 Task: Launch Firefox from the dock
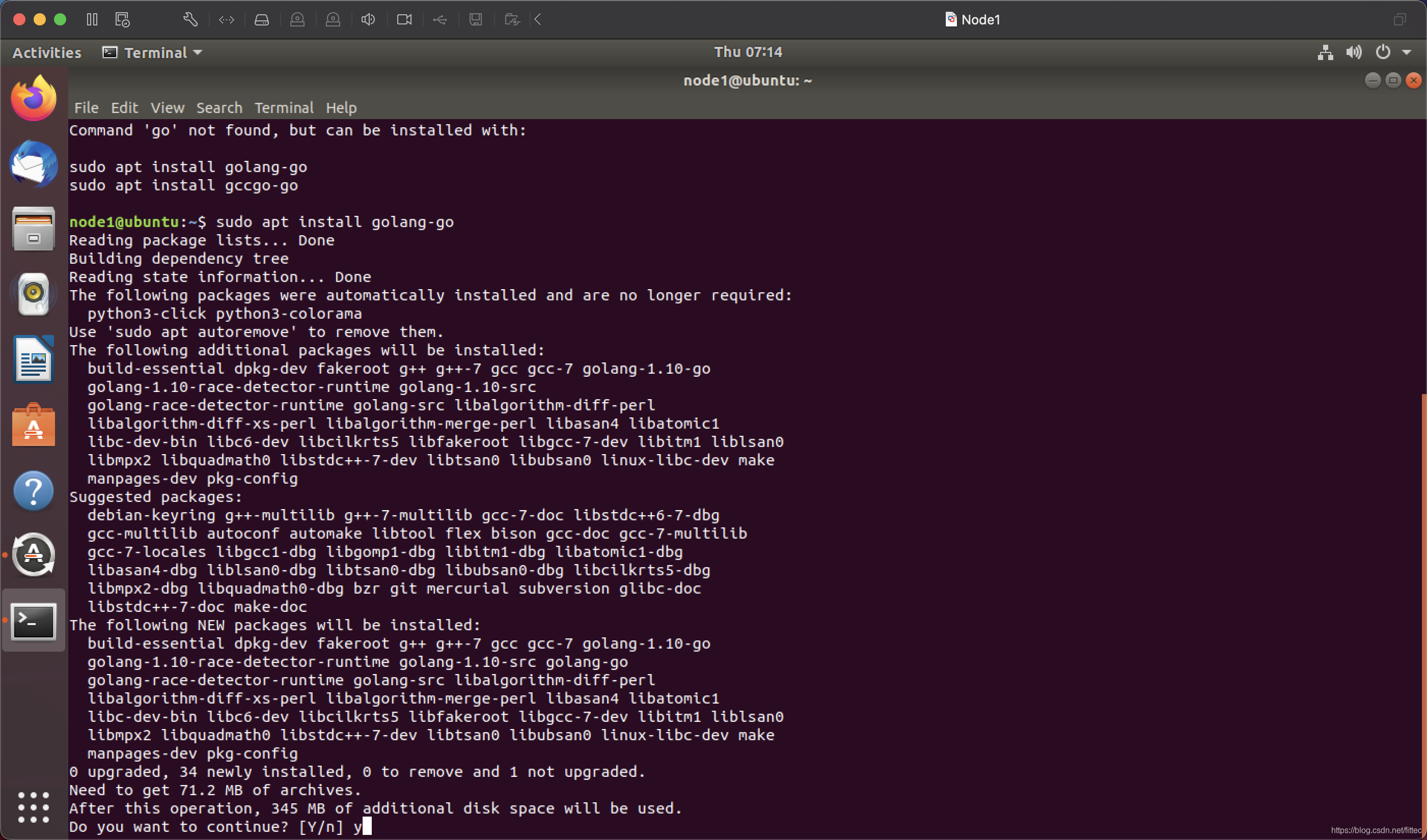[34, 98]
